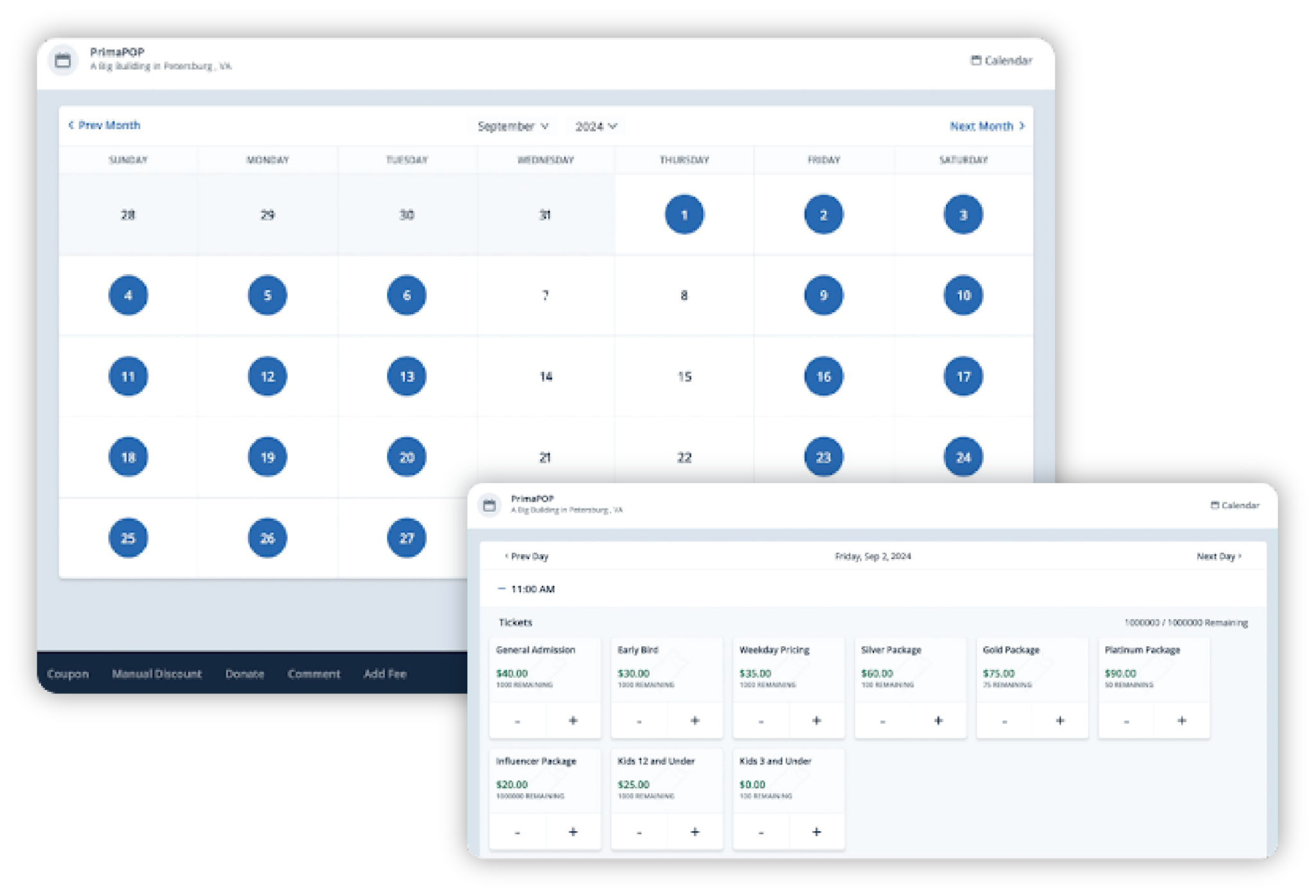Decrease Platinum Package quantity

[1126, 720]
